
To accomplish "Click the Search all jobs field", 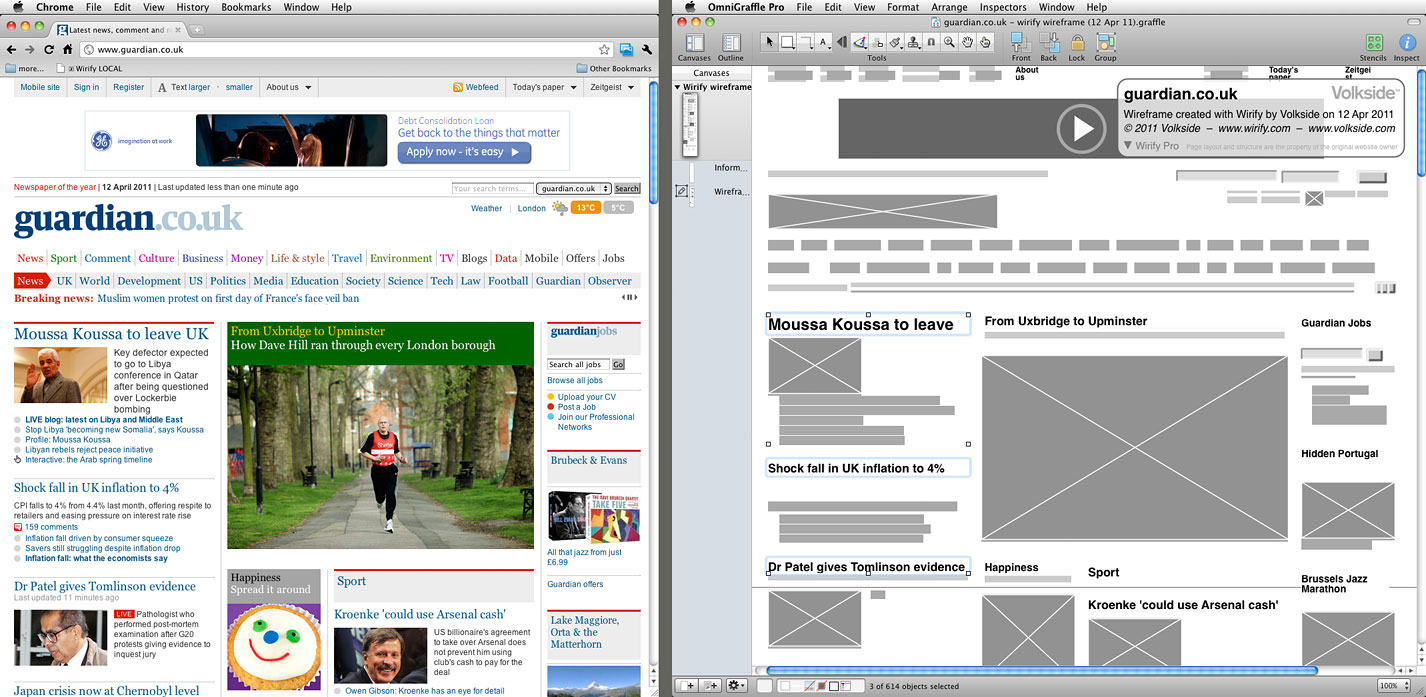I will click(x=578, y=365).
